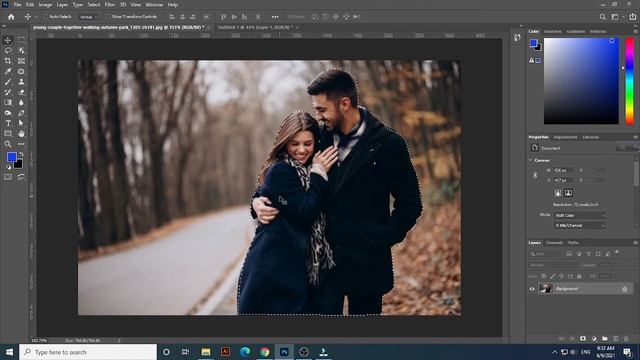Select the Eraser tool
Screen dimensions: 640x360
(21, 92)
